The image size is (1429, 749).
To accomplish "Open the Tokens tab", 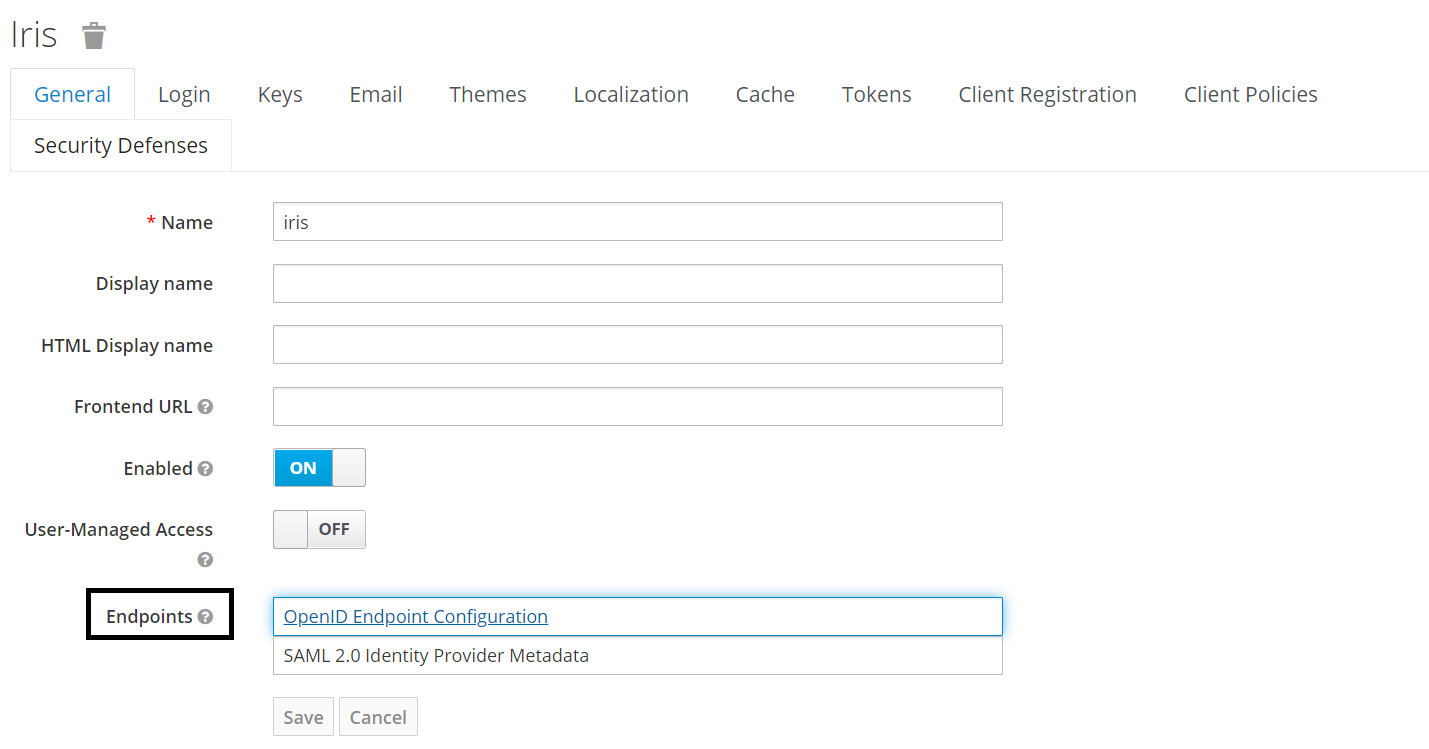I will click(876, 95).
